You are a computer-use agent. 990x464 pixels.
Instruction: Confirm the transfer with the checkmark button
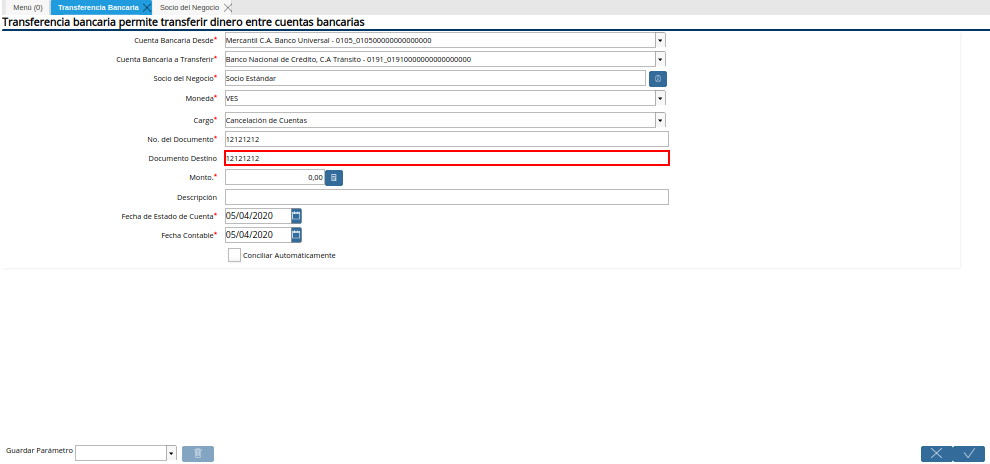click(x=969, y=453)
